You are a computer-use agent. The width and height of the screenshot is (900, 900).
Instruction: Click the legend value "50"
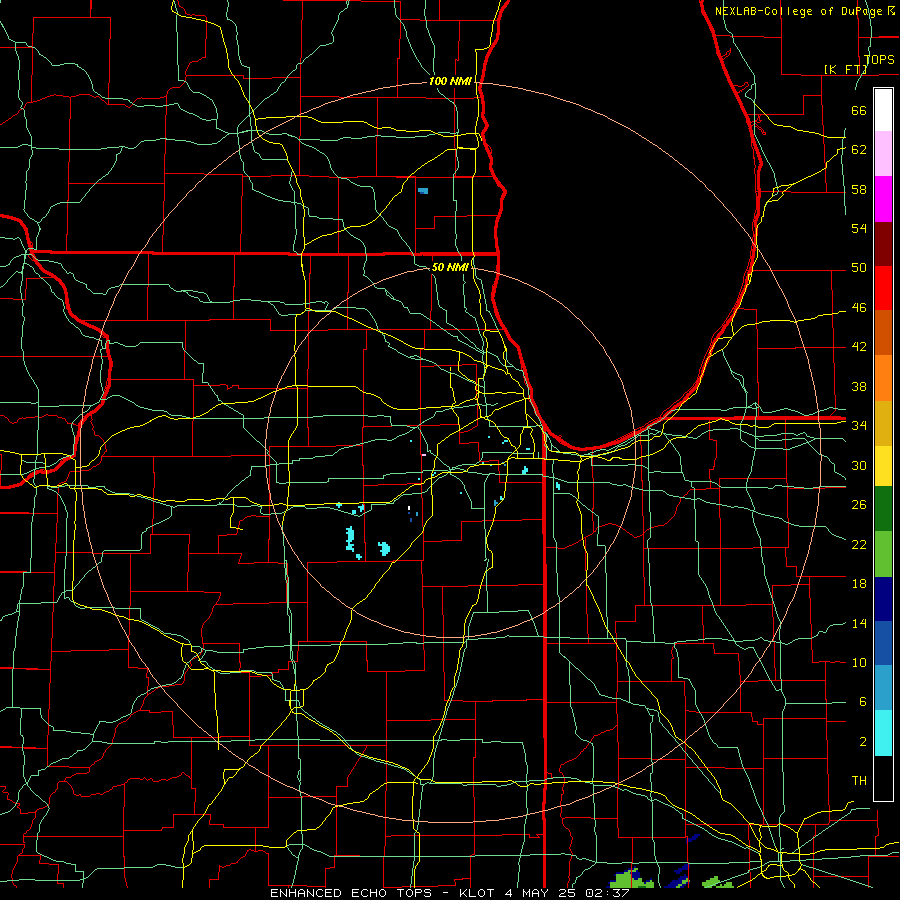859,268
